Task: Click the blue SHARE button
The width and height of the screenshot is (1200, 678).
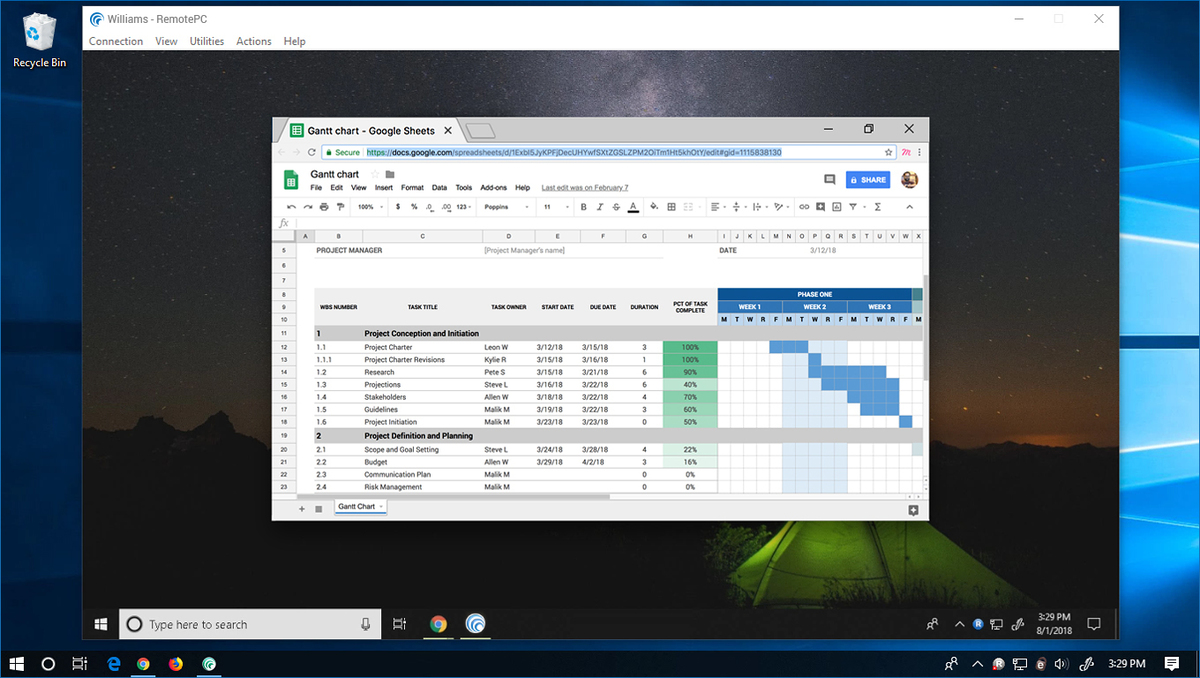Action: click(867, 180)
